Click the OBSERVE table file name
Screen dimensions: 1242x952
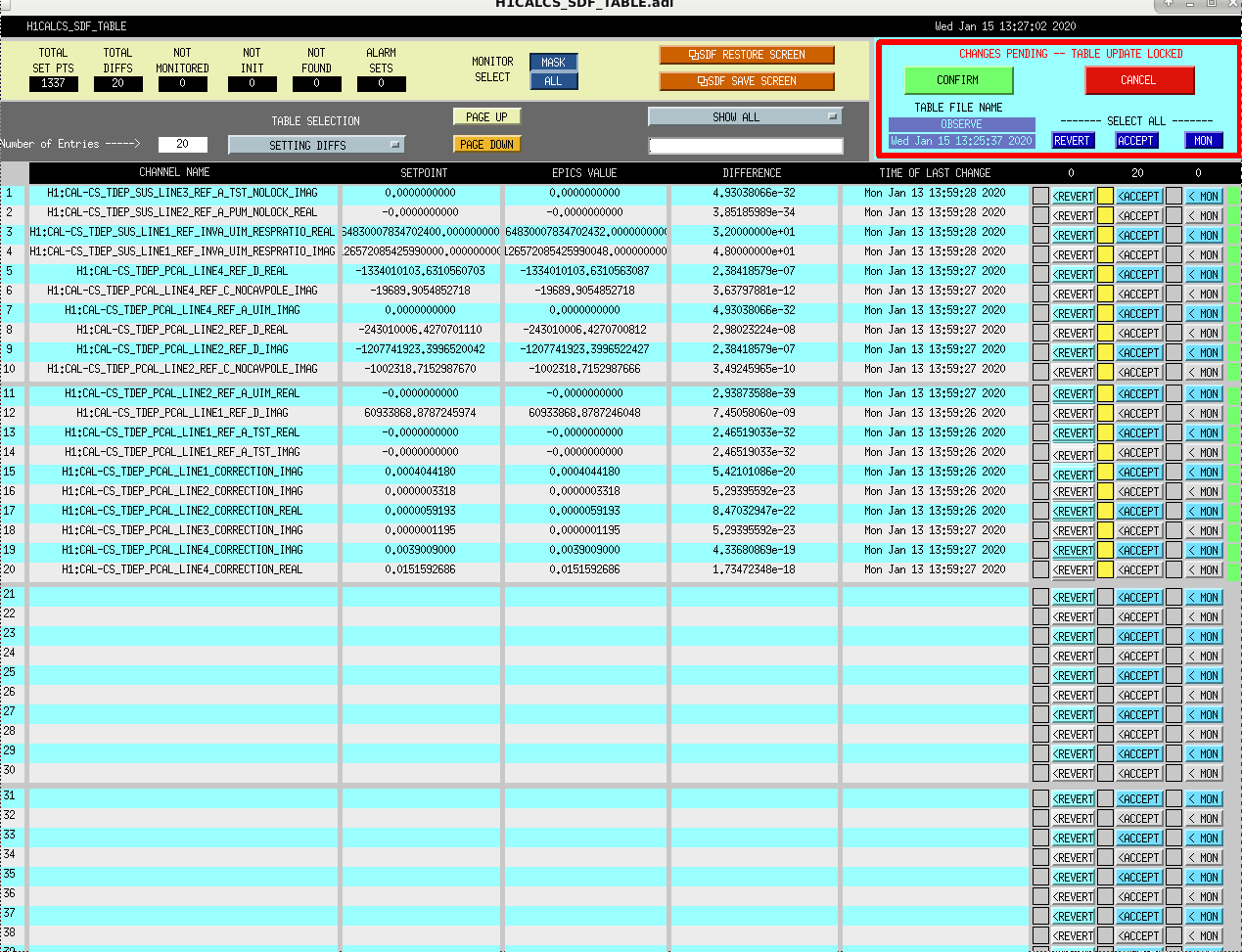[961, 124]
